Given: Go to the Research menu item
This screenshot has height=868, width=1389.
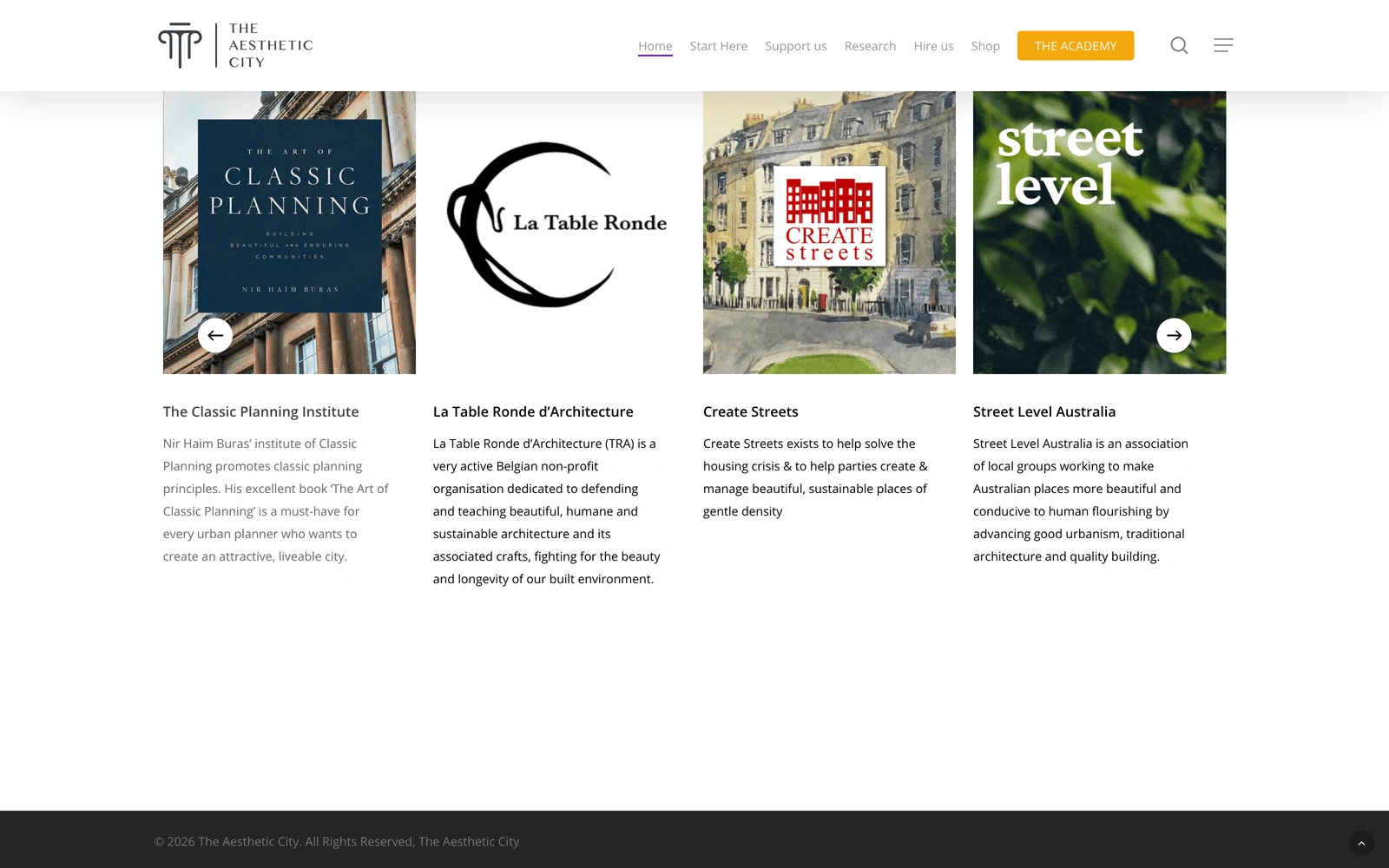Looking at the screenshot, I should 870,46.
